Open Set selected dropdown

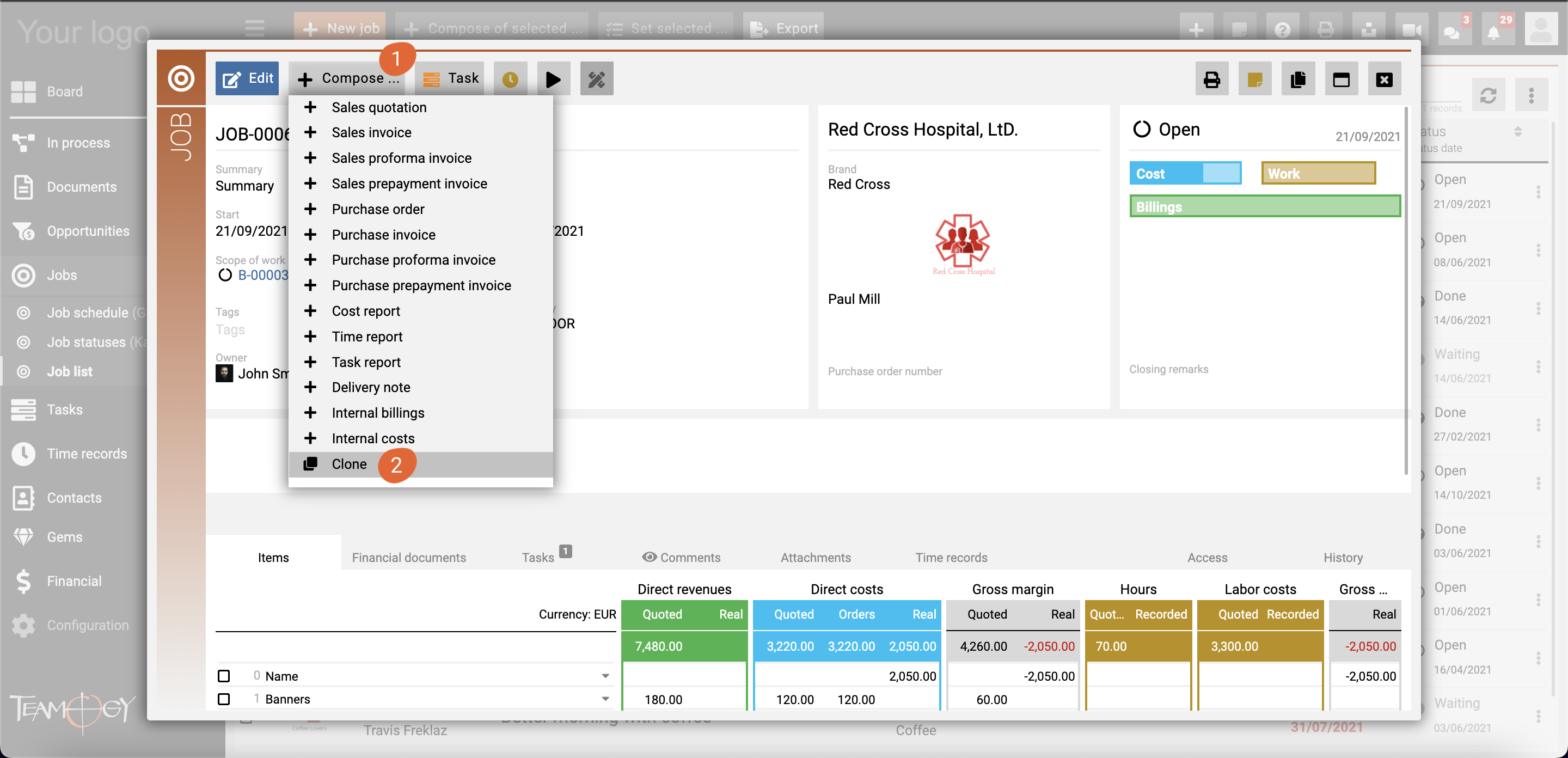[x=666, y=28]
